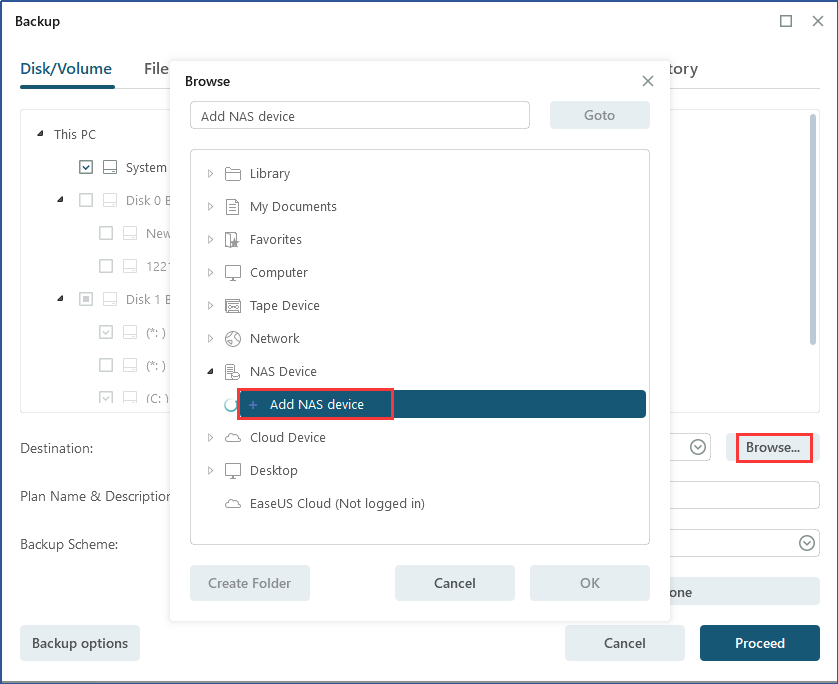
Task: Check the Disk 0 checkbox
Action: pos(86,201)
